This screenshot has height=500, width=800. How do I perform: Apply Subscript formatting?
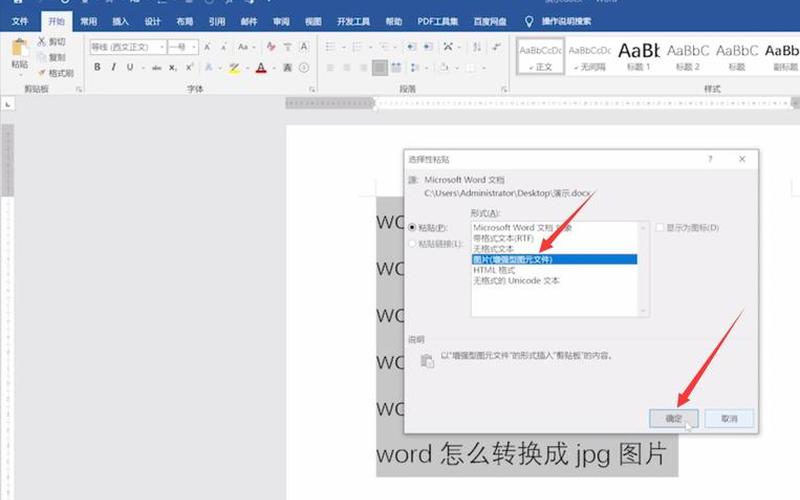click(x=173, y=67)
